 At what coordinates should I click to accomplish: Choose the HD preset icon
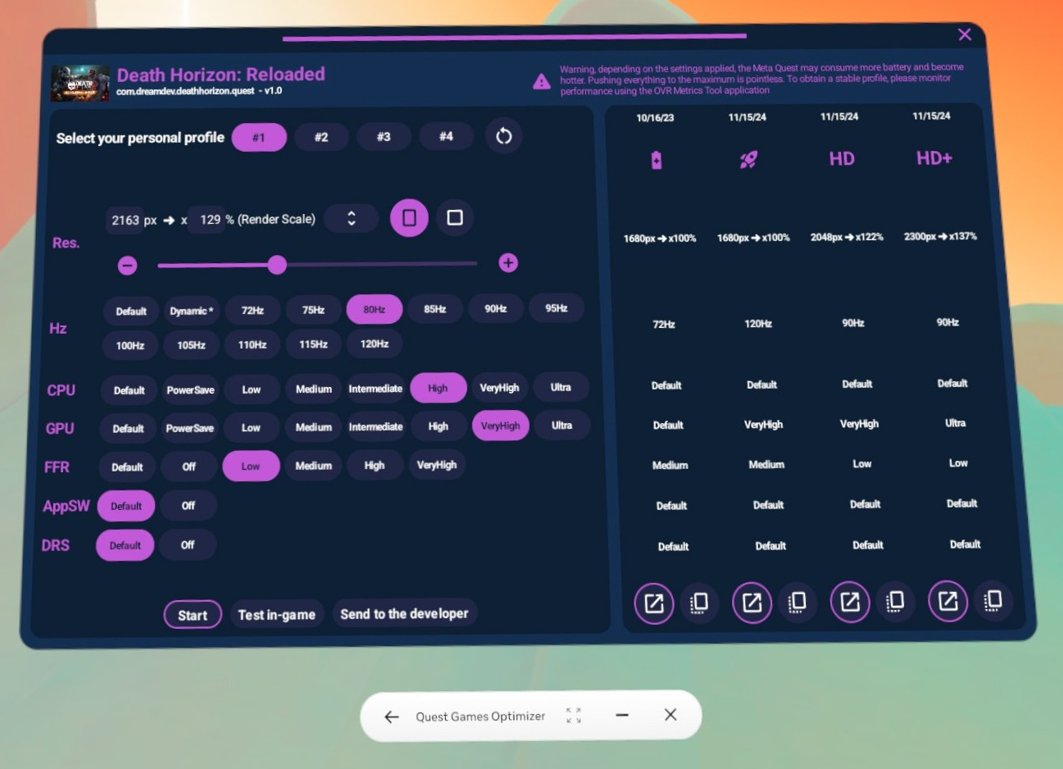click(841, 159)
